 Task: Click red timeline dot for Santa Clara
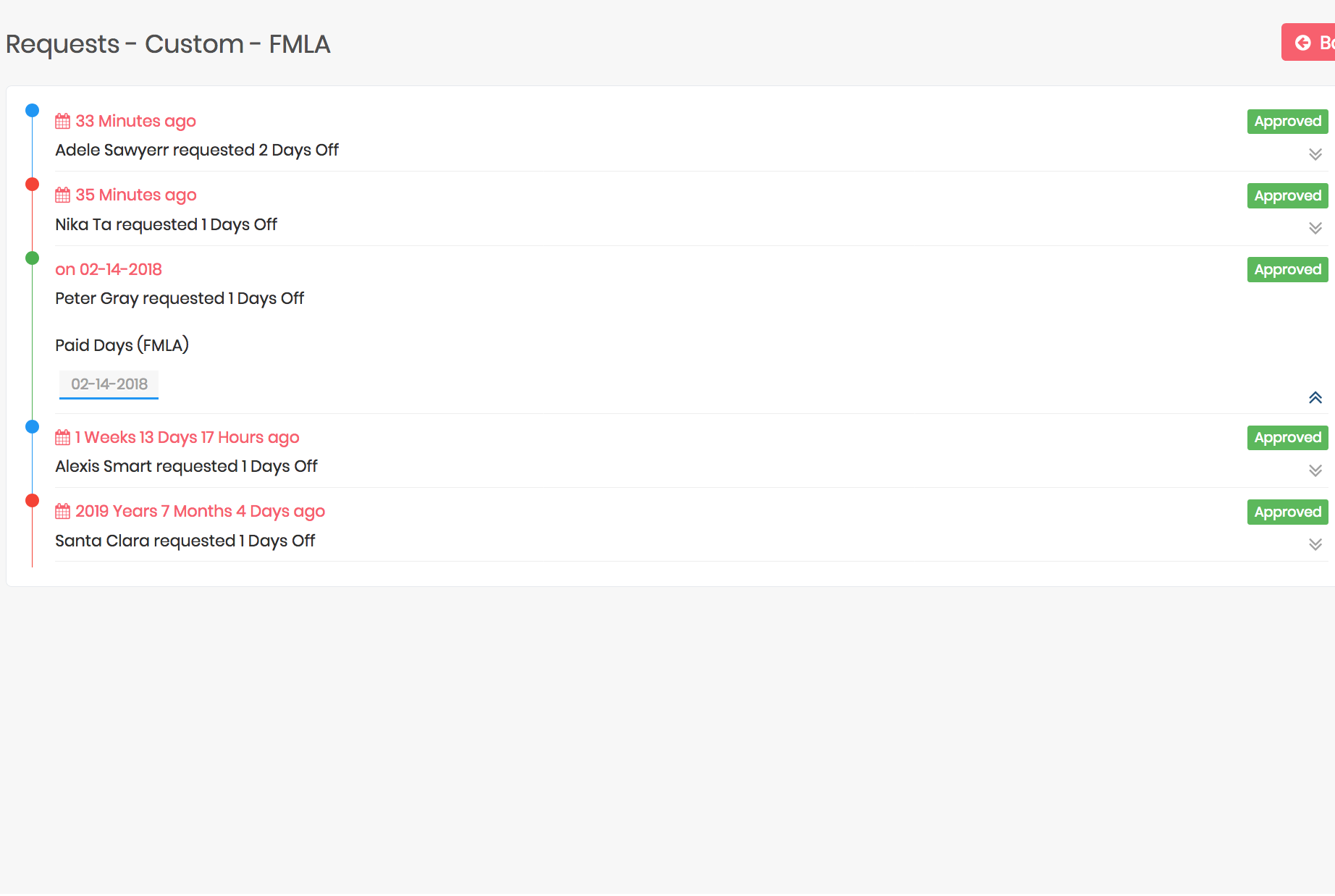point(32,501)
